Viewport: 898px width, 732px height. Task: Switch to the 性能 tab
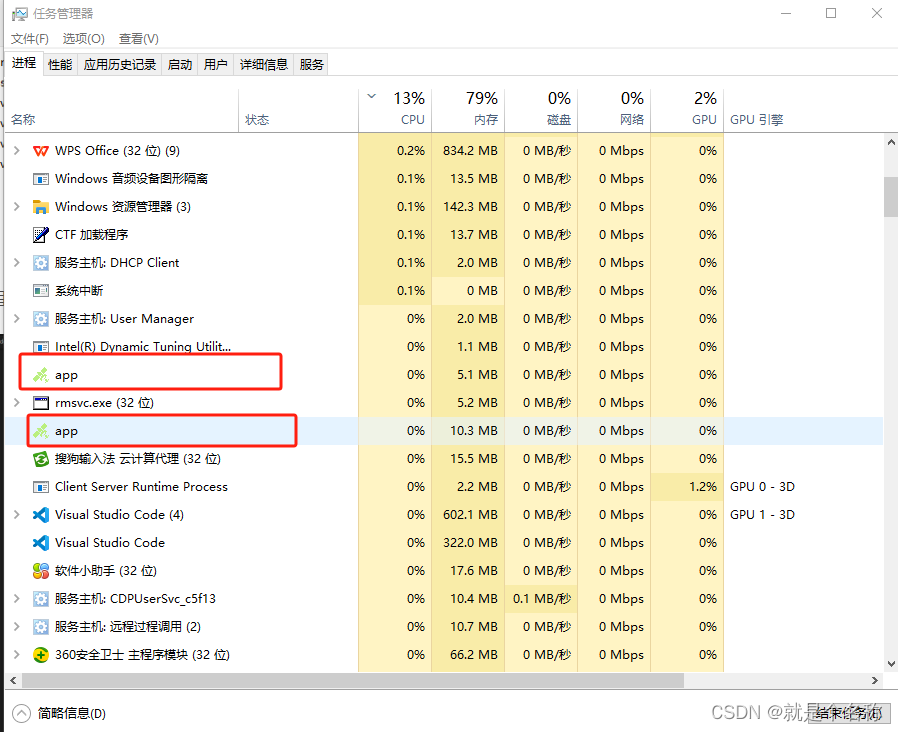[x=60, y=65]
